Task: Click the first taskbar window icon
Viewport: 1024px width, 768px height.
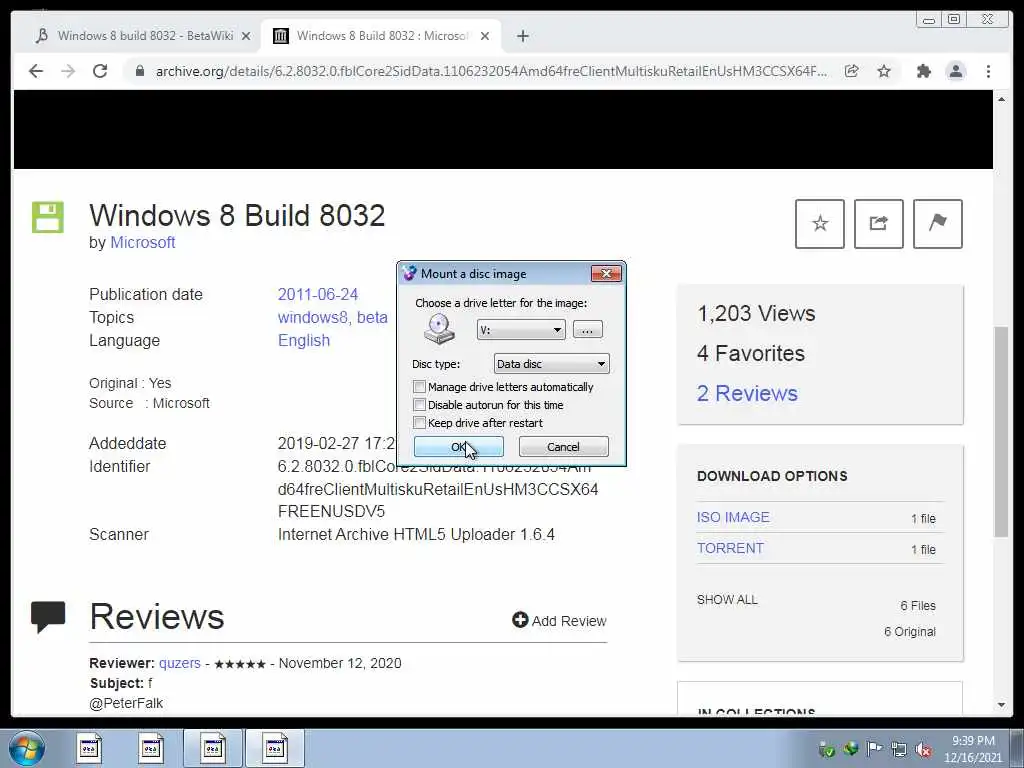Action: (x=89, y=748)
